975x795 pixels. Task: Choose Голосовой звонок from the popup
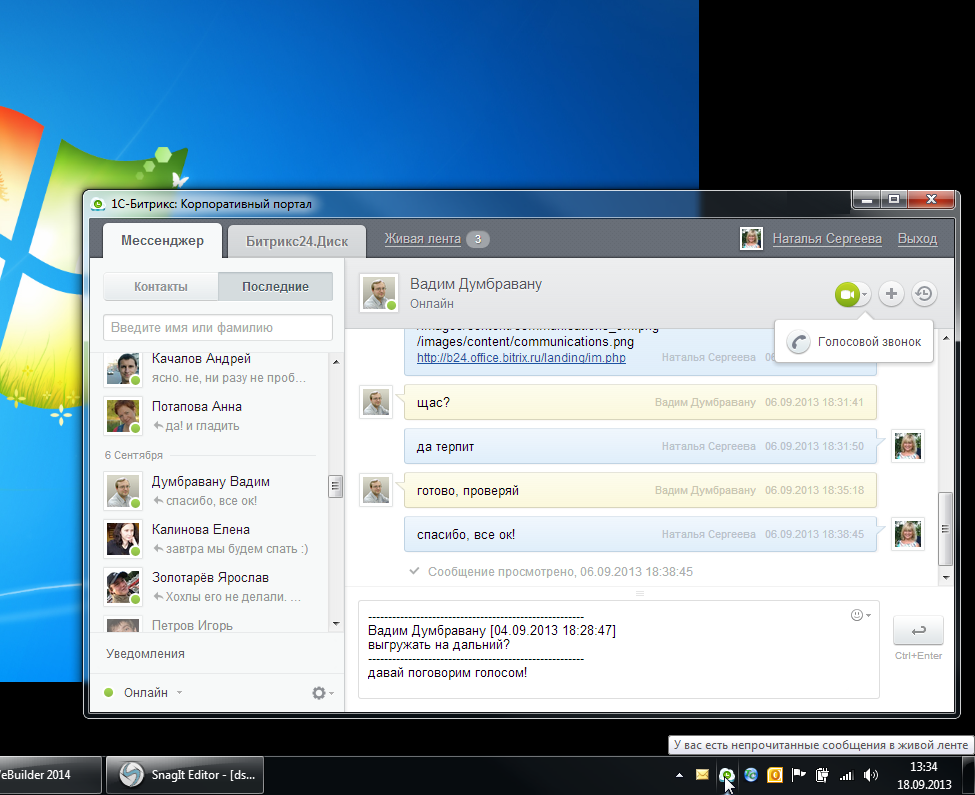point(854,342)
